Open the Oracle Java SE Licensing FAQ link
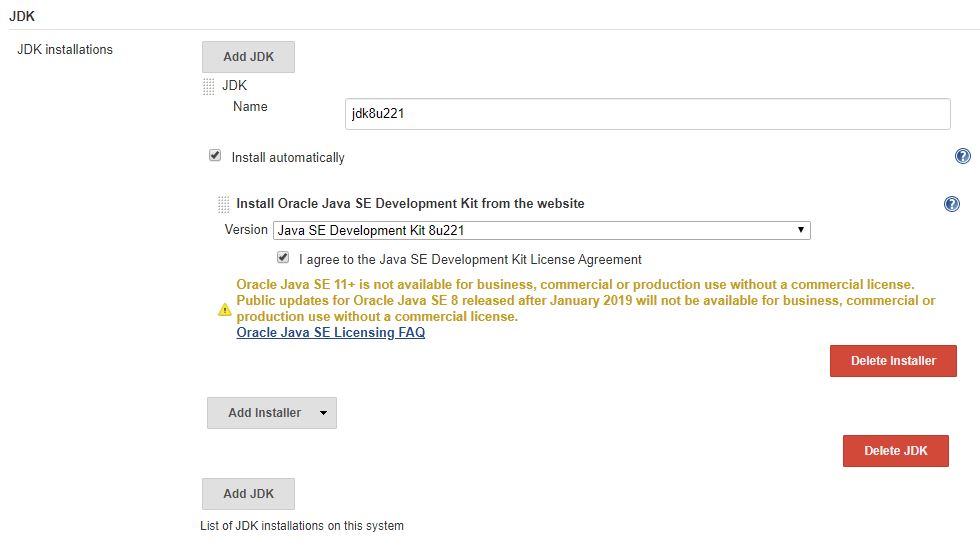980x543 pixels. tap(331, 332)
